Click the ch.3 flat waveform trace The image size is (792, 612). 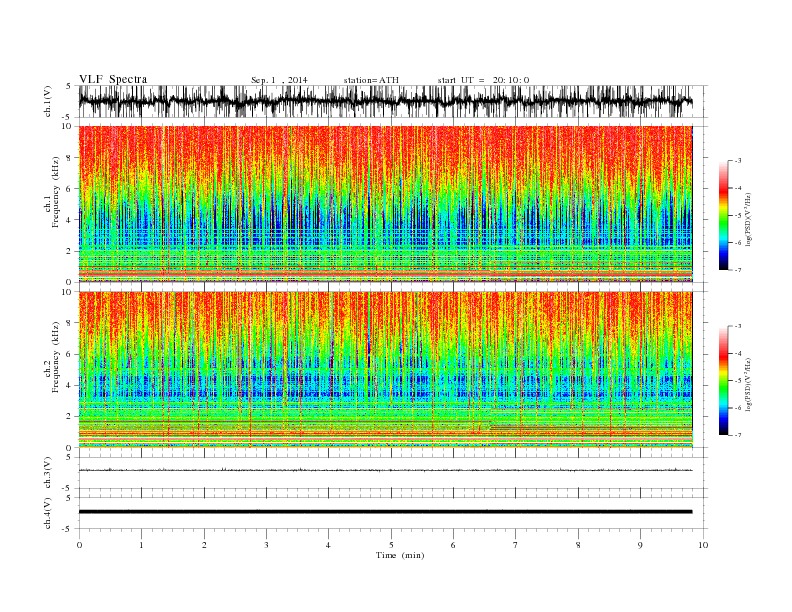point(385,470)
